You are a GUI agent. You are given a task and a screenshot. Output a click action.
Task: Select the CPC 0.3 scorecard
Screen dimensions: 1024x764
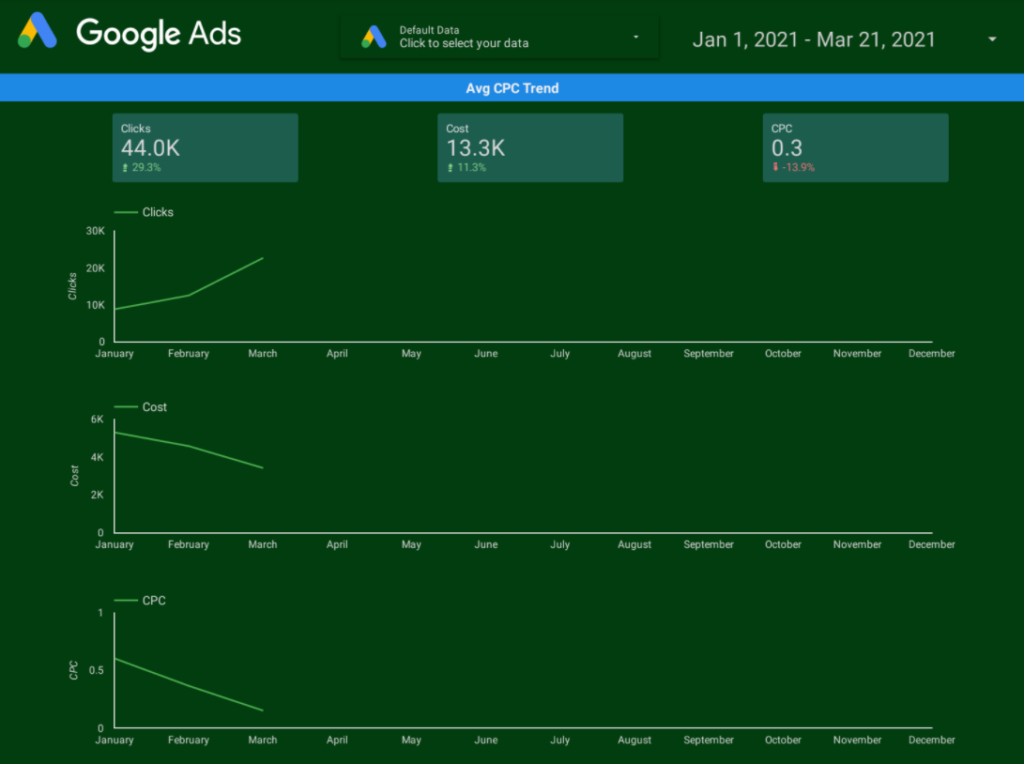pyautogui.click(x=856, y=148)
